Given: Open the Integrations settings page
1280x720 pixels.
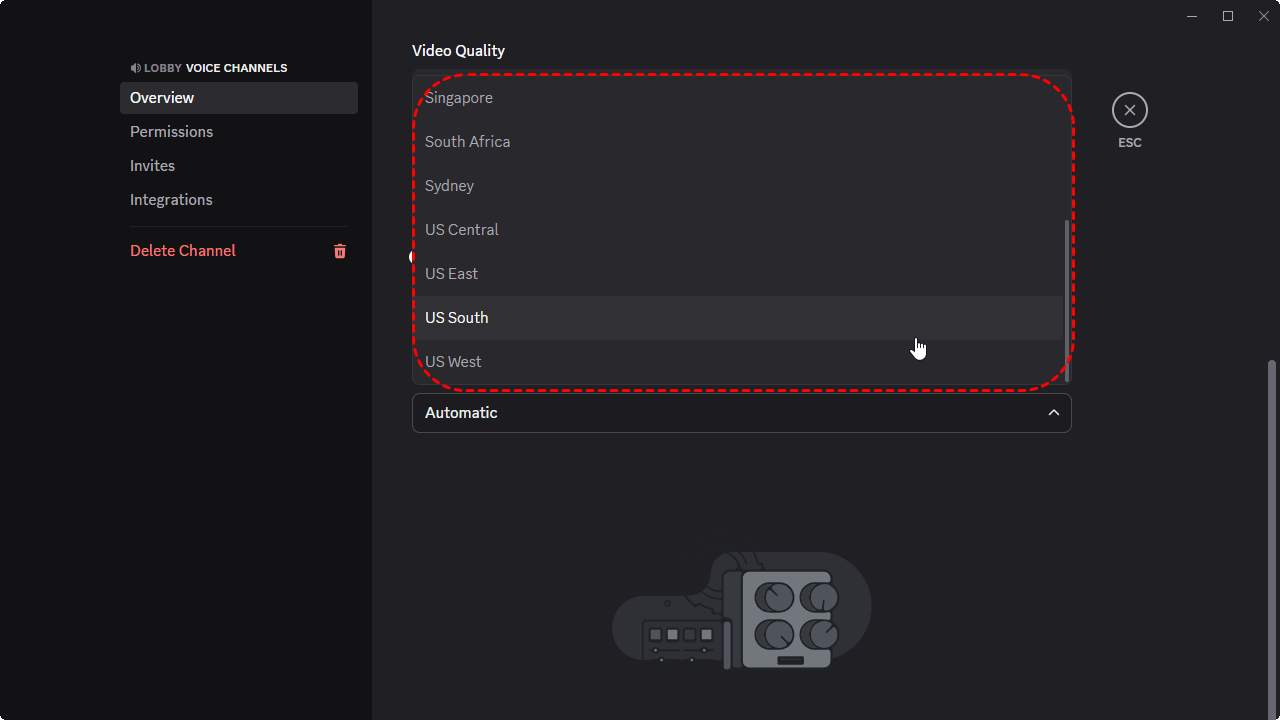Looking at the screenshot, I should [171, 200].
